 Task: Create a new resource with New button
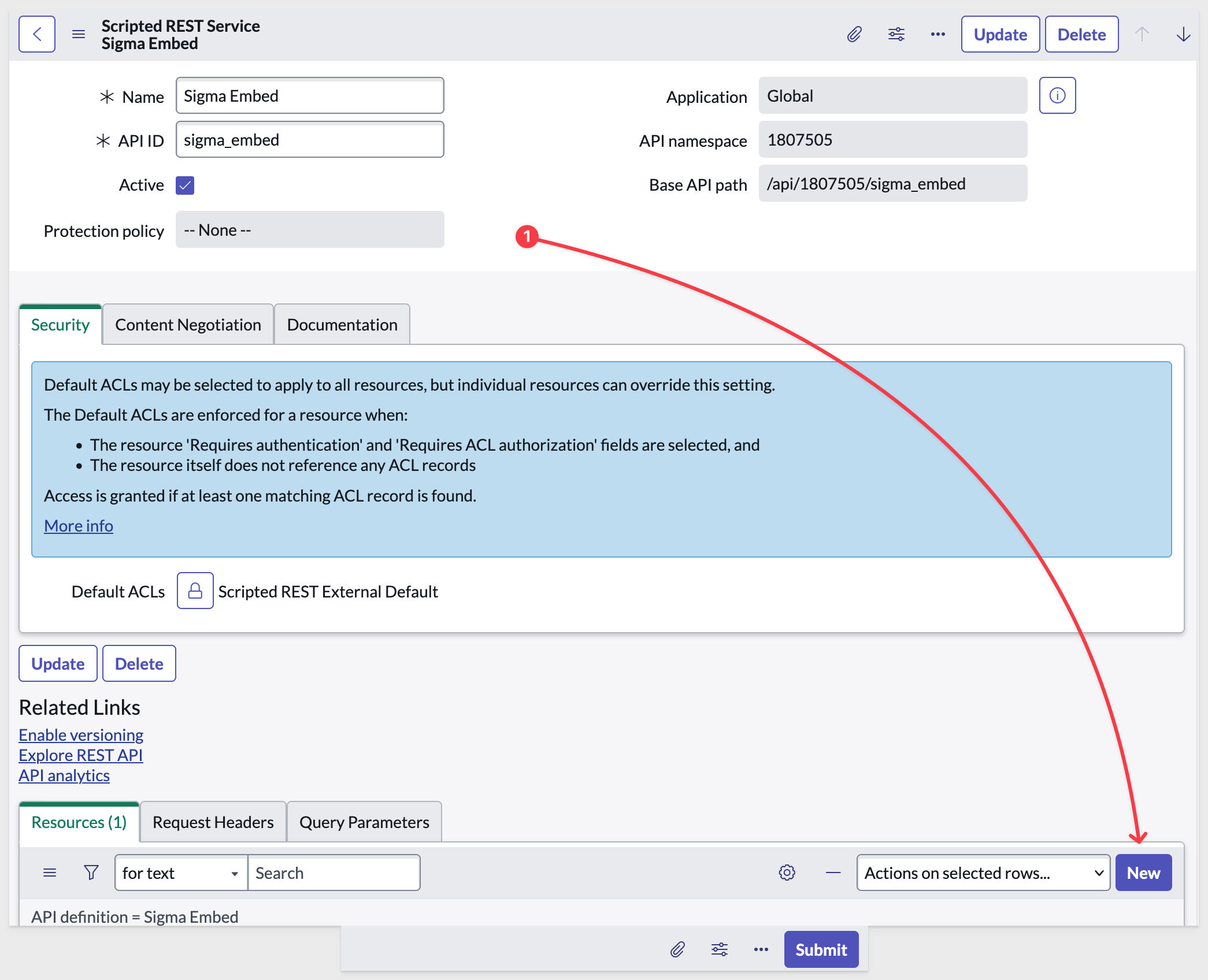pyautogui.click(x=1143, y=873)
